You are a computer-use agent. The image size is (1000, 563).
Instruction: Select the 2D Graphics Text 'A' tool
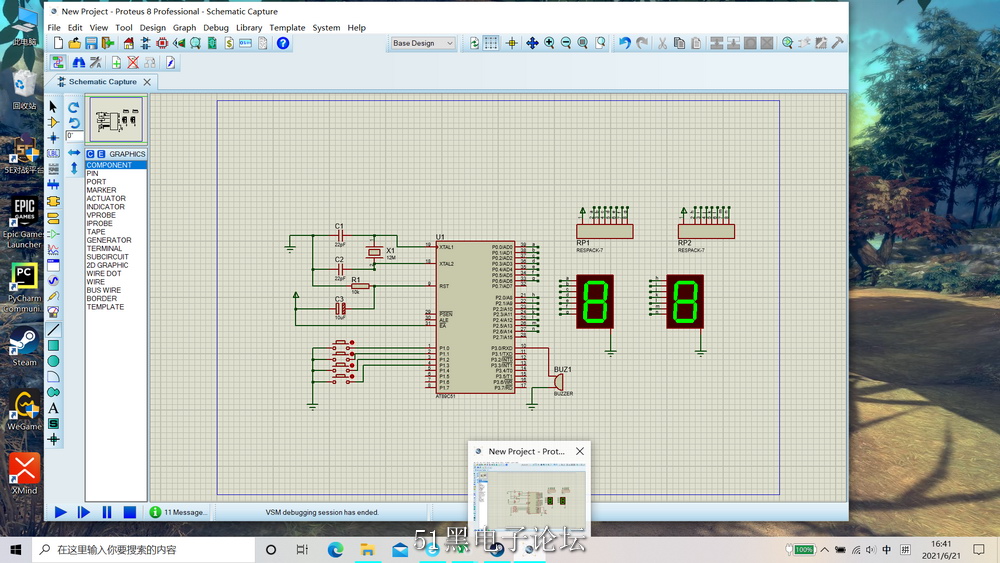[x=53, y=408]
